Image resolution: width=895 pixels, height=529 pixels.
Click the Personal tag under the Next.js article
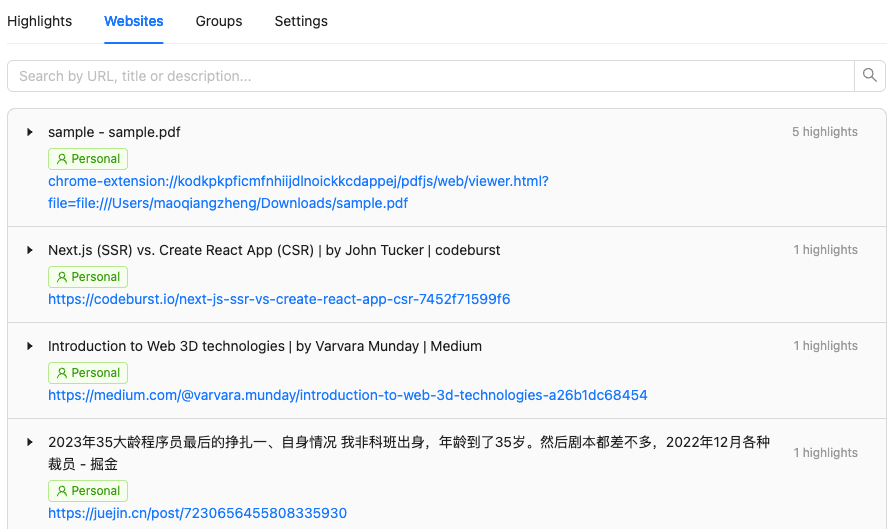88,277
